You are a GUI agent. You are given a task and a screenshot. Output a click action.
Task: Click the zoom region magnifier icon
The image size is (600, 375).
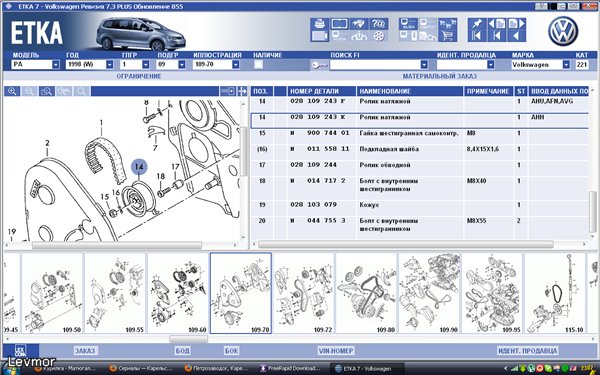(x=47, y=91)
